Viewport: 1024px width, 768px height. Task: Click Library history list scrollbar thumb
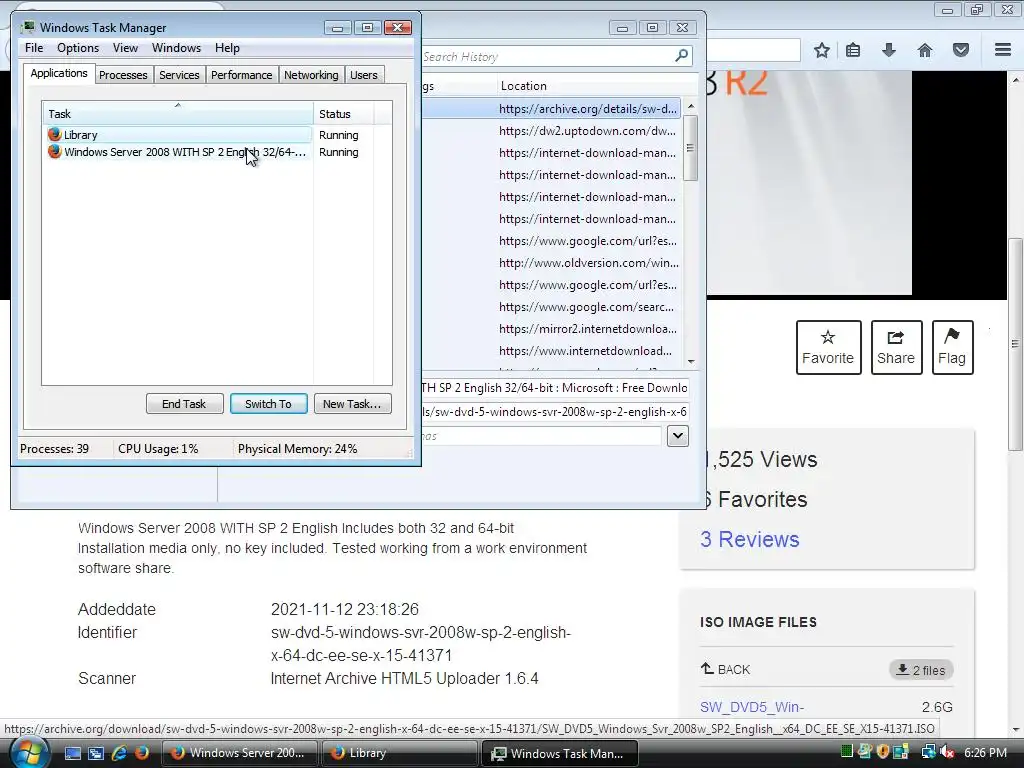click(x=690, y=148)
